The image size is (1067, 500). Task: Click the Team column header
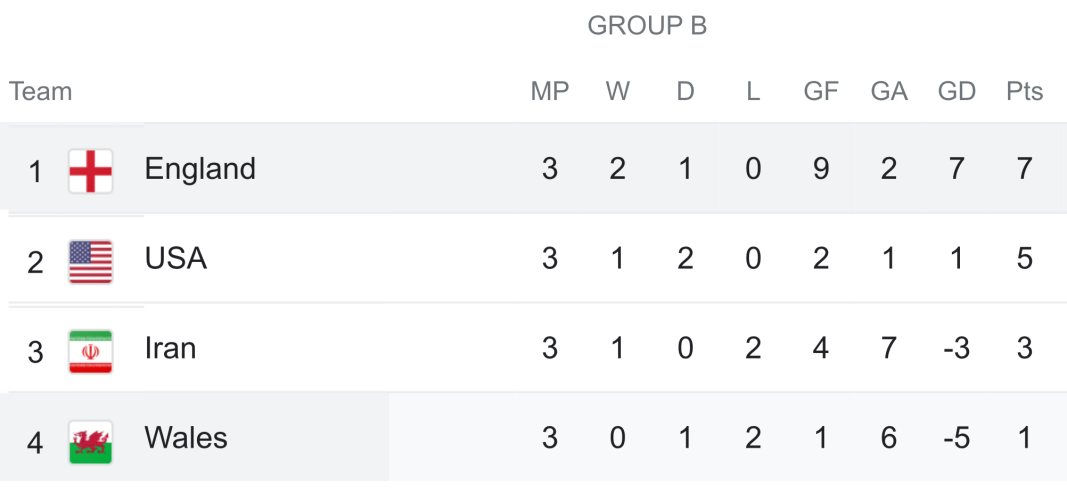click(41, 92)
